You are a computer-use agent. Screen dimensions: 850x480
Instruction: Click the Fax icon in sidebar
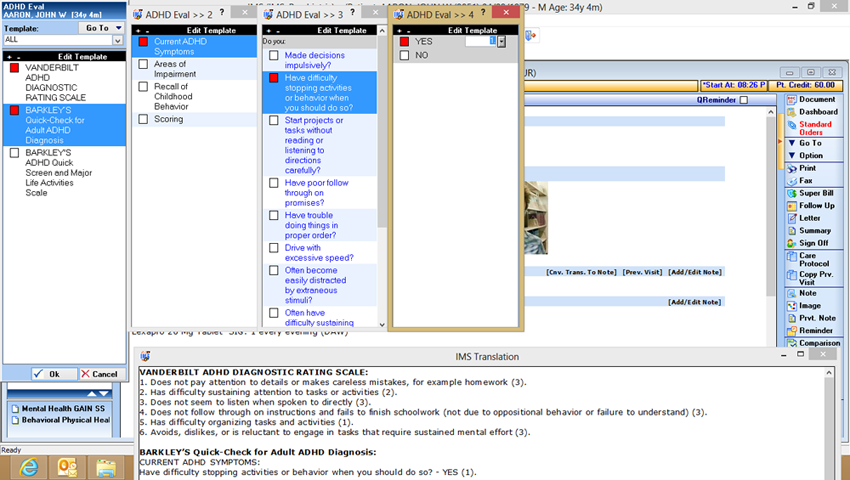(x=791, y=181)
